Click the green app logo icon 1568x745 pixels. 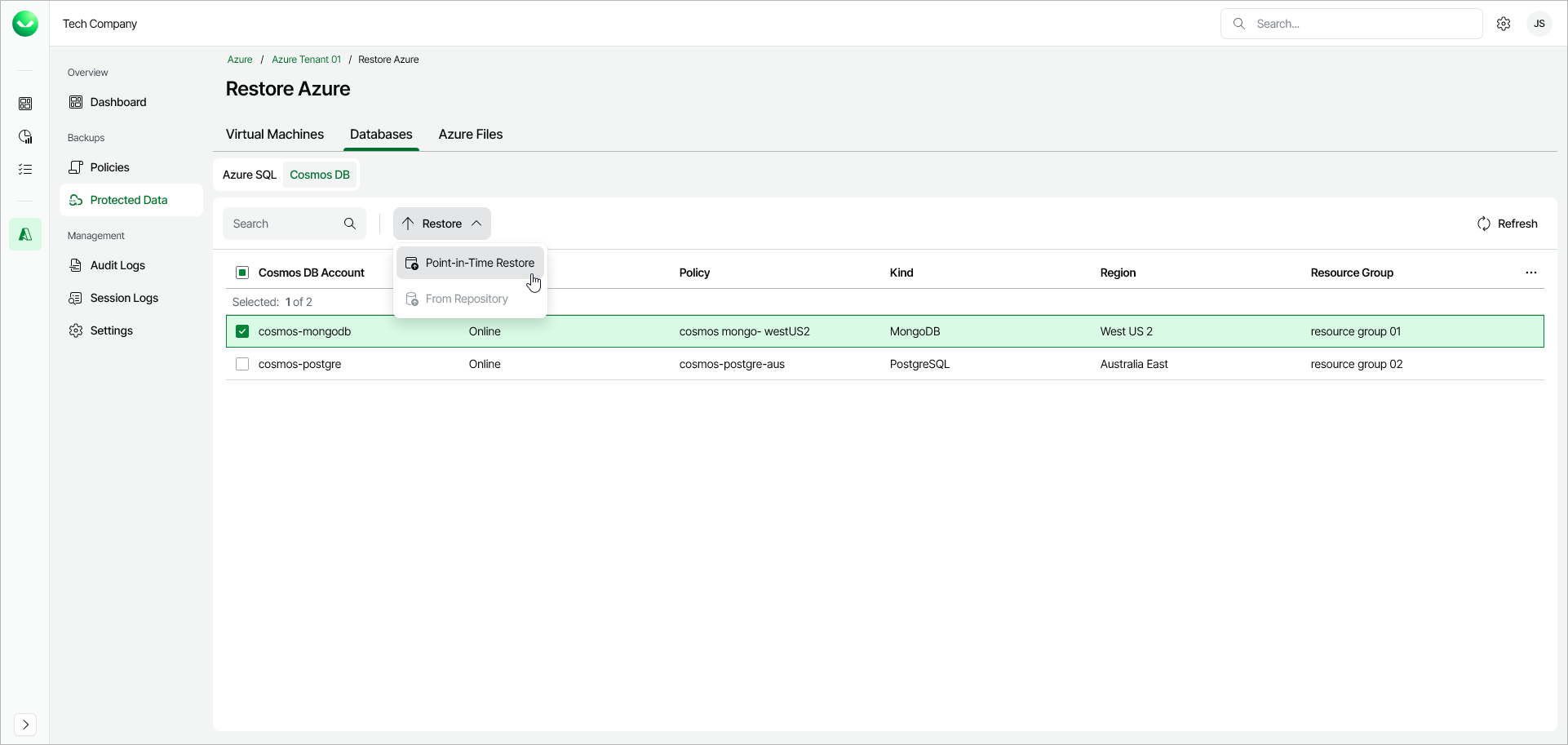(x=25, y=24)
